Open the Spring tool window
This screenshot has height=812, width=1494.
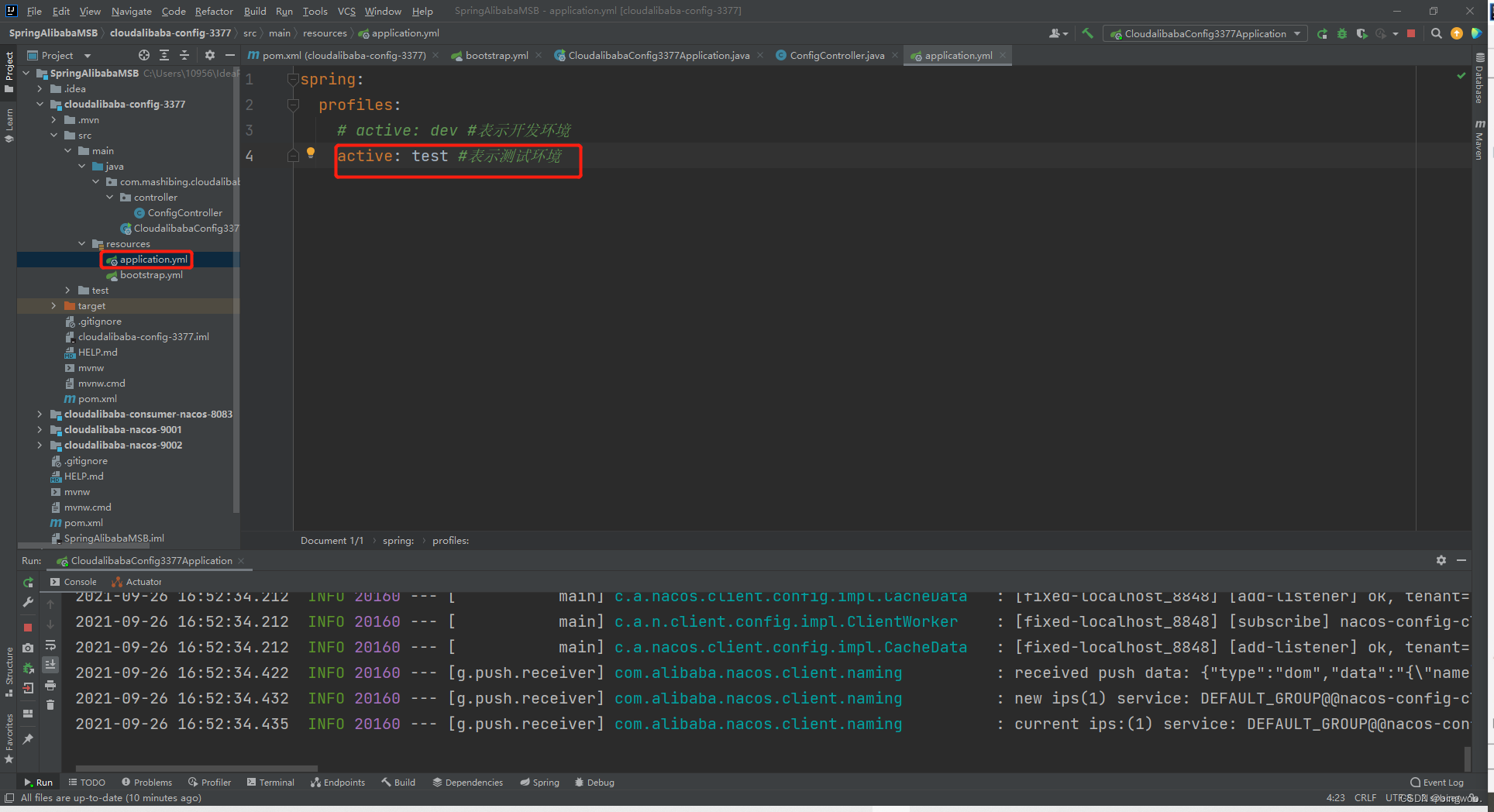tap(540, 782)
